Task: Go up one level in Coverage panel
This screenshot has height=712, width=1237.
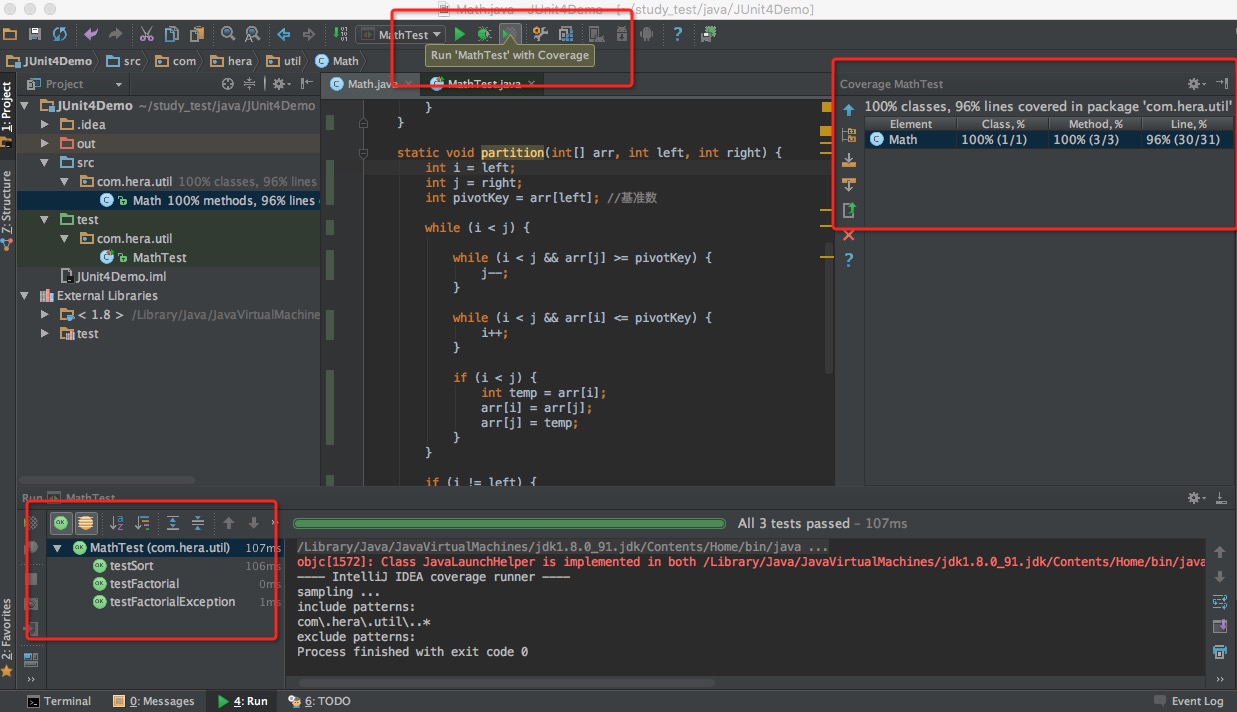Action: click(x=849, y=110)
